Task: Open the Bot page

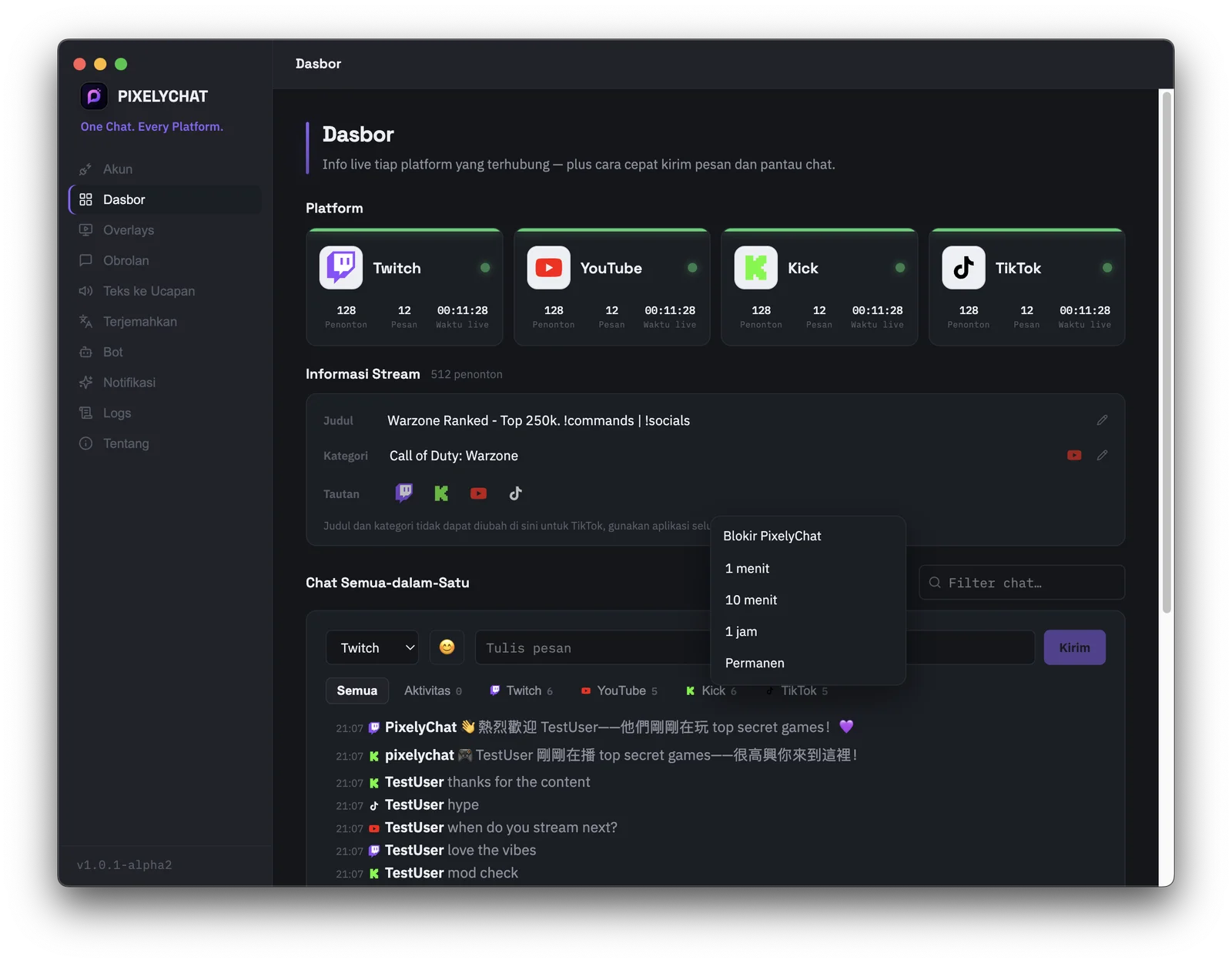Action: point(165,352)
